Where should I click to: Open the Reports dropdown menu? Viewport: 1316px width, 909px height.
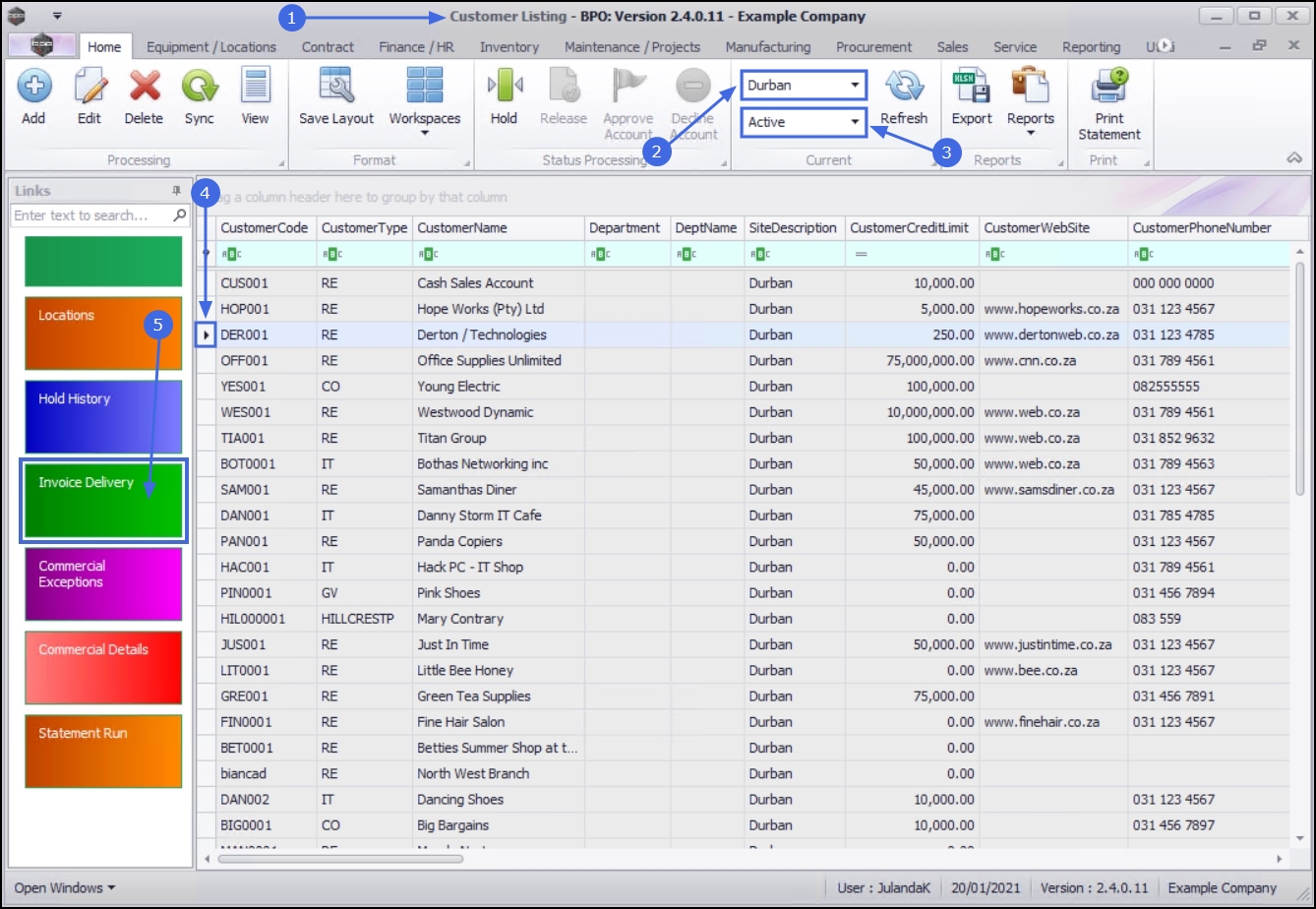tap(1030, 133)
